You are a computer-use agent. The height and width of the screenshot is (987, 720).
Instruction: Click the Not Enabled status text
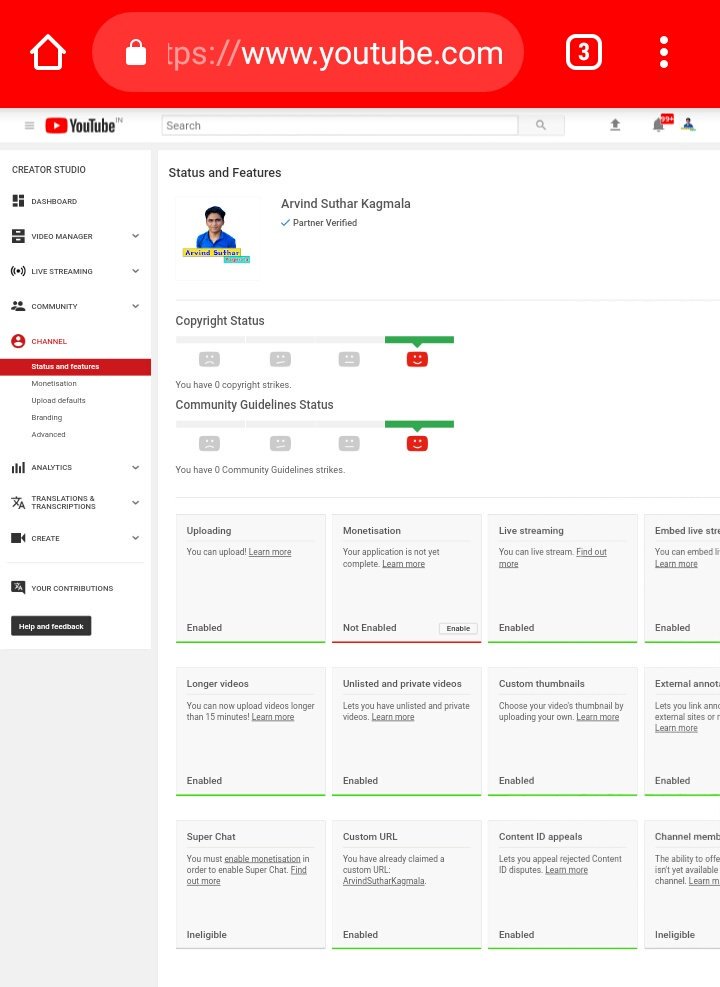click(369, 628)
